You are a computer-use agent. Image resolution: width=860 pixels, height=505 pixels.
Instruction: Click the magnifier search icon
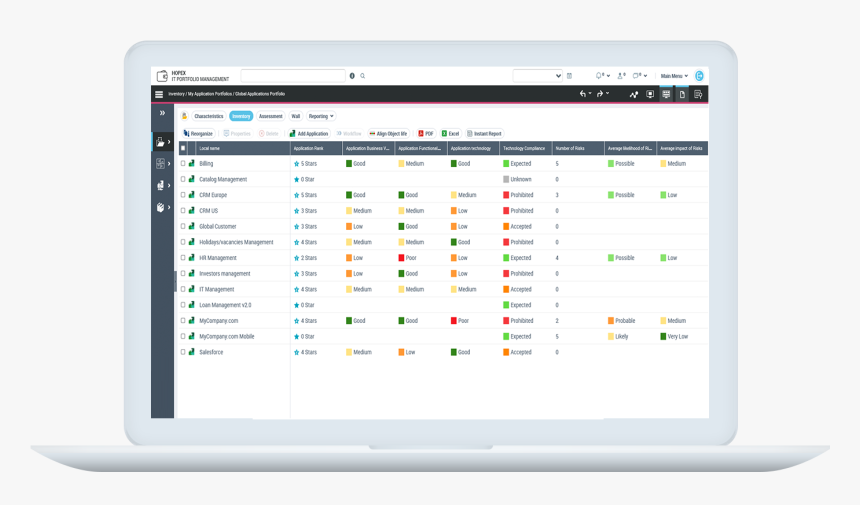click(363, 76)
